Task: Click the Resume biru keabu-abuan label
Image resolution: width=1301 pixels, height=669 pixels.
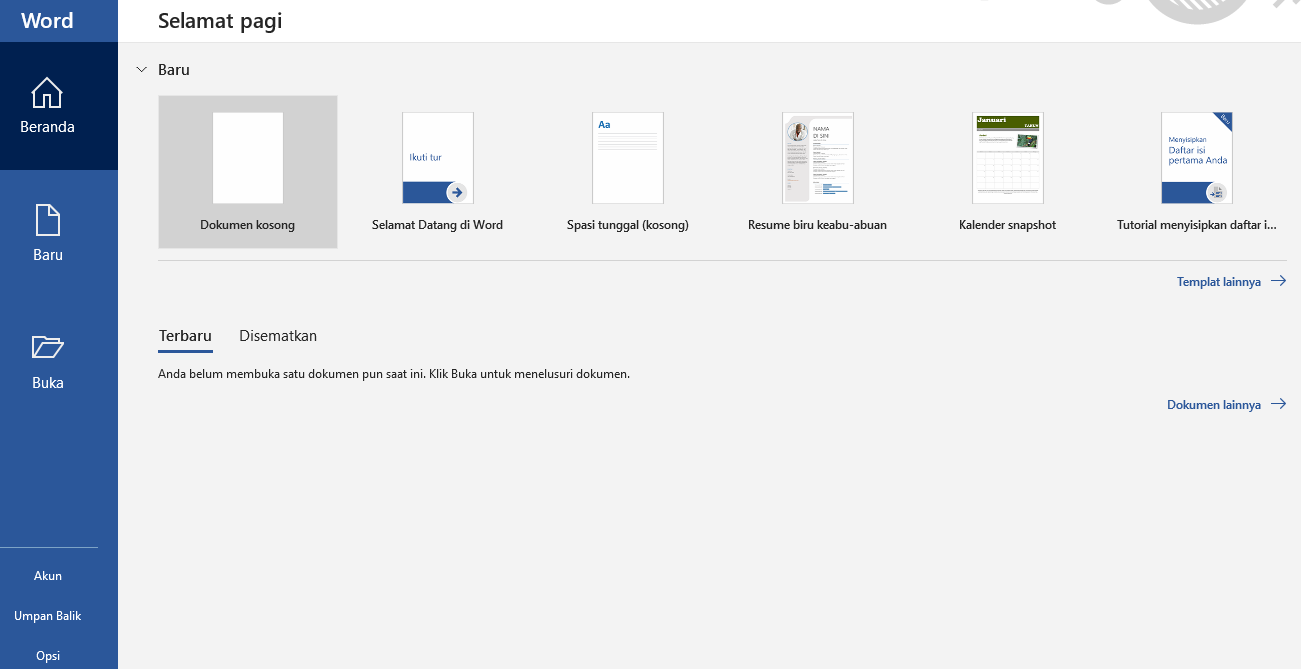Action: point(818,225)
